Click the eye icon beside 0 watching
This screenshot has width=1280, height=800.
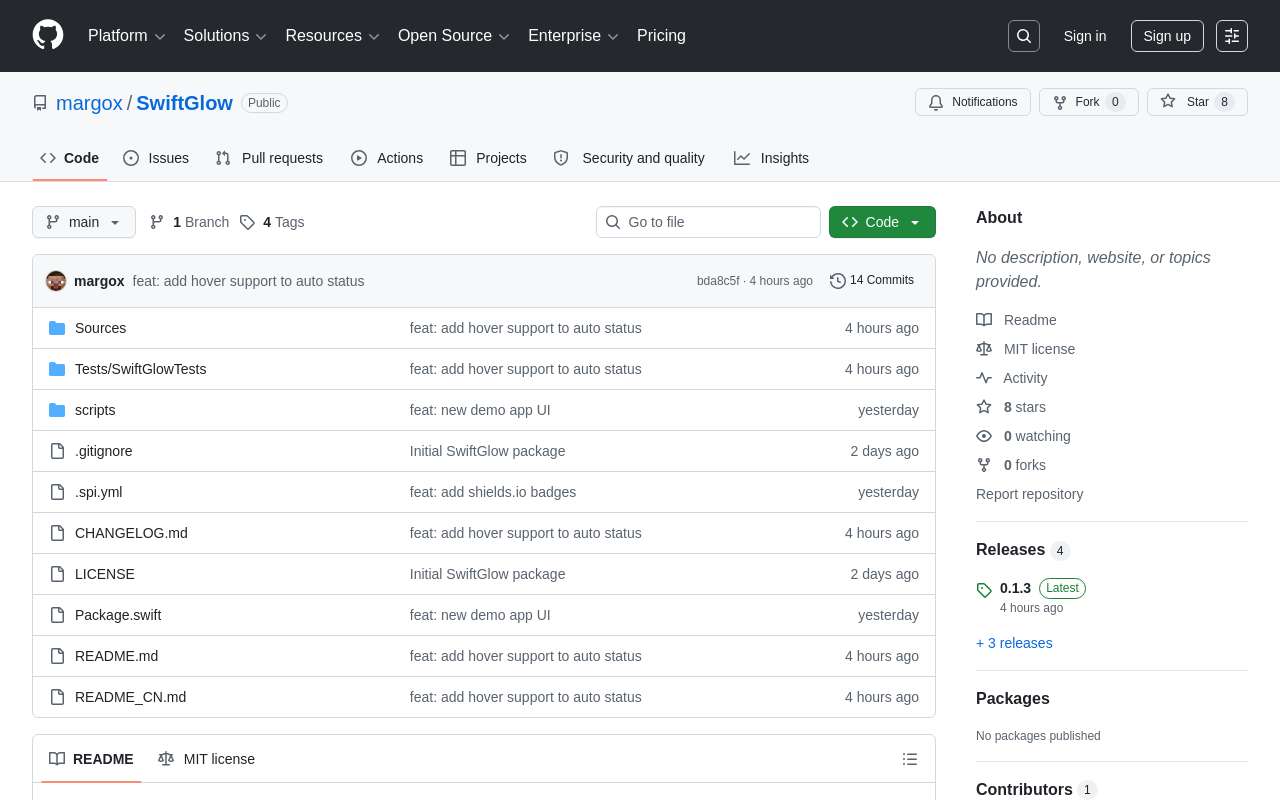[984, 436]
